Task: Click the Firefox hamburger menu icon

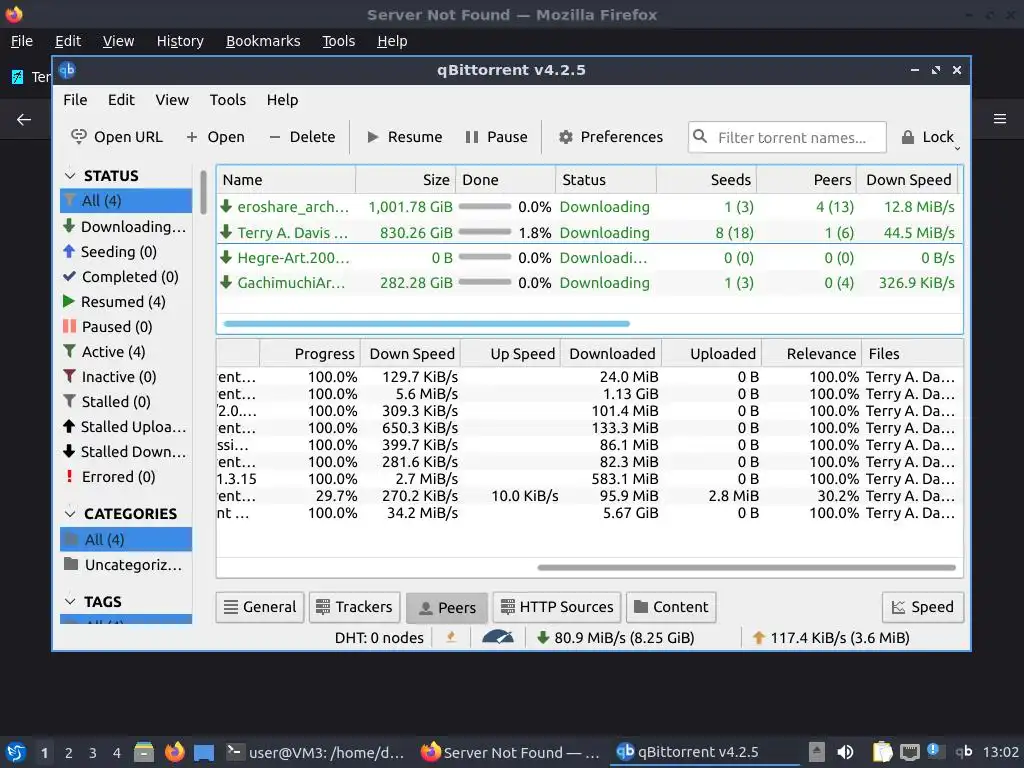Action: click(1000, 119)
